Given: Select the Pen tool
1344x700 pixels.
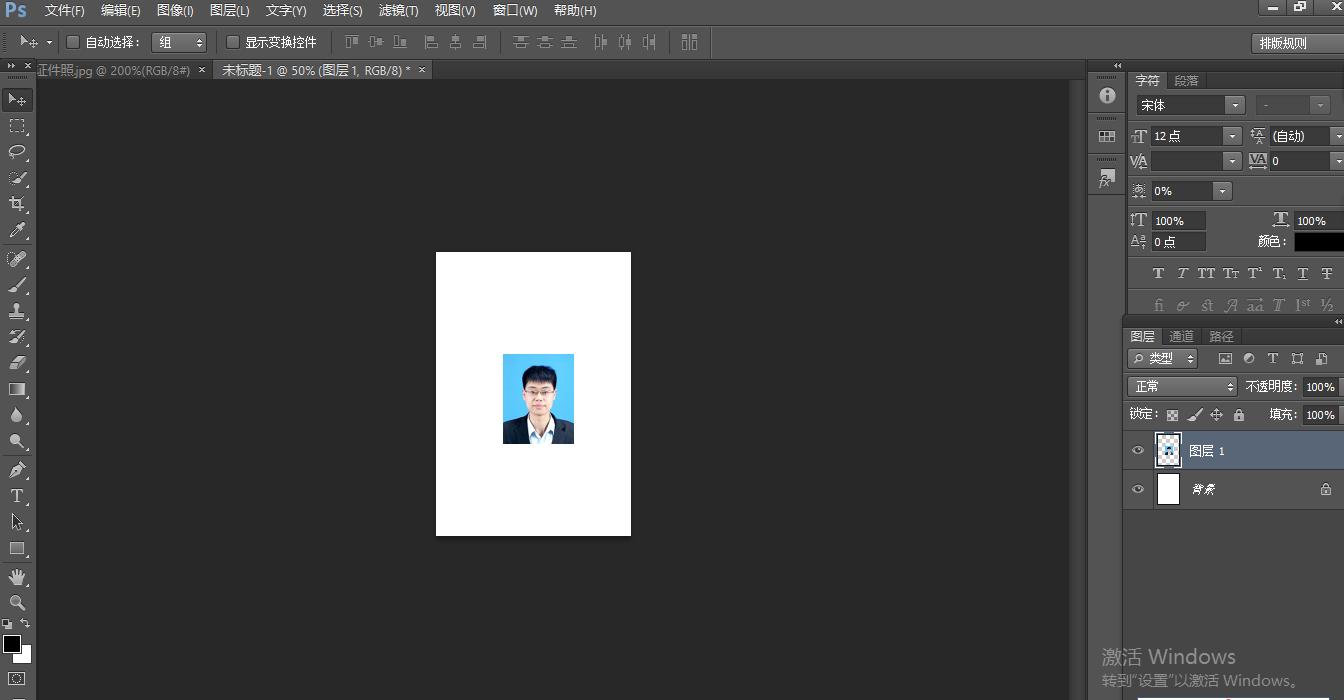Looking at the screenshot, I should click(17, 470).
